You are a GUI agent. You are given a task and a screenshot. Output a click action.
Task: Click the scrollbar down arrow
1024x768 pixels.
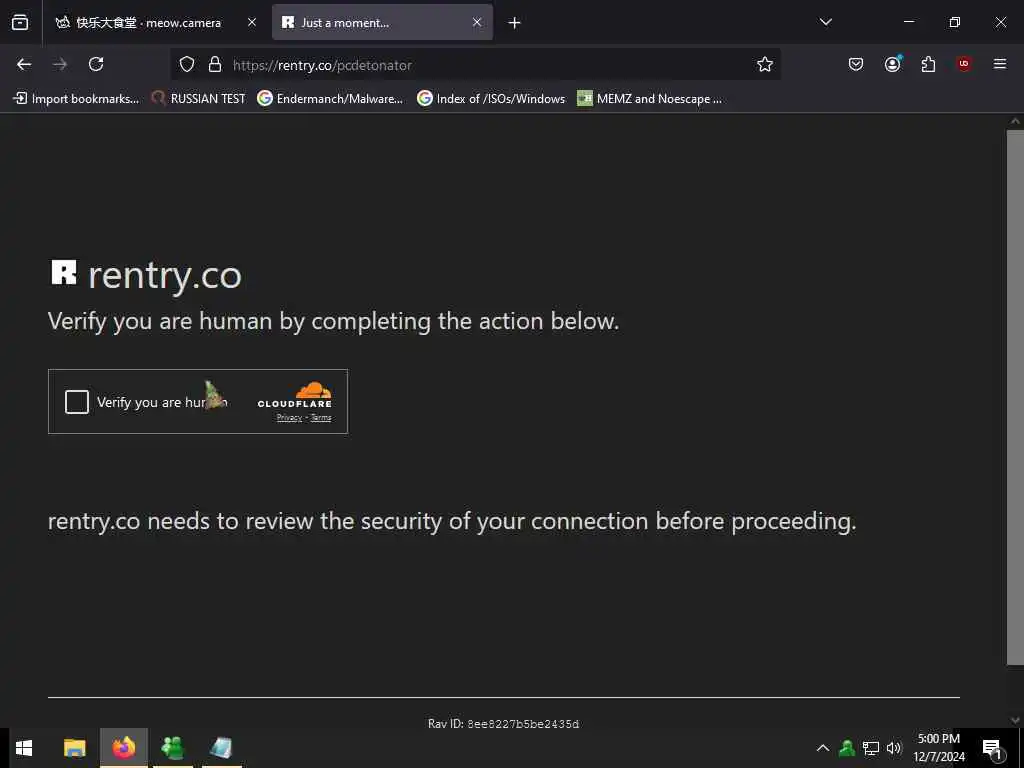1015,720
